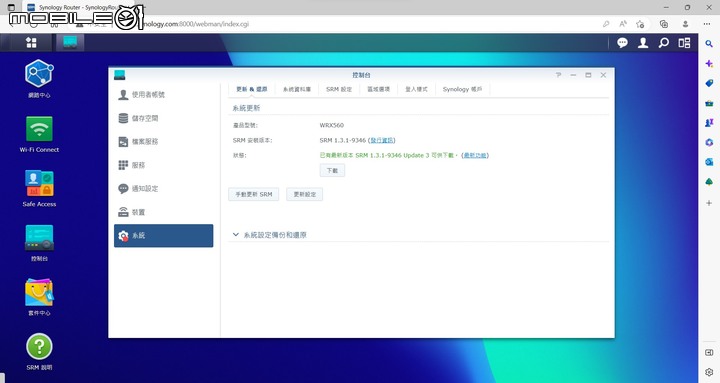This screenshot has width=720, height=383.
Task: Select 系統 in the sidebar
Action: click(163, 236)
